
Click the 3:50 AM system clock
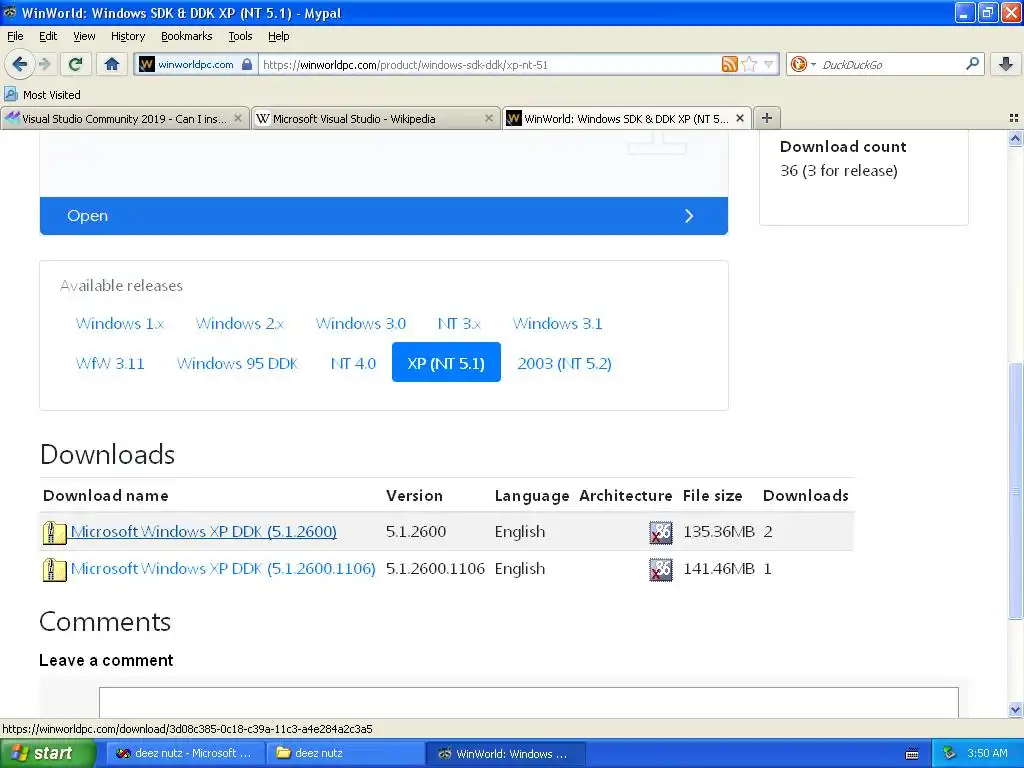point(987,753)
